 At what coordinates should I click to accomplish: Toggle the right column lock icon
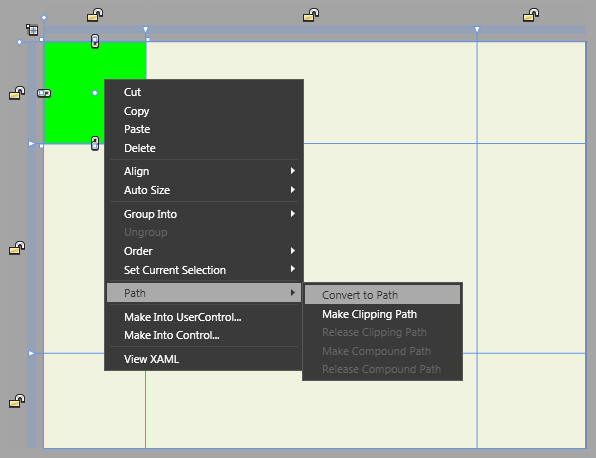tap(531, 15)
